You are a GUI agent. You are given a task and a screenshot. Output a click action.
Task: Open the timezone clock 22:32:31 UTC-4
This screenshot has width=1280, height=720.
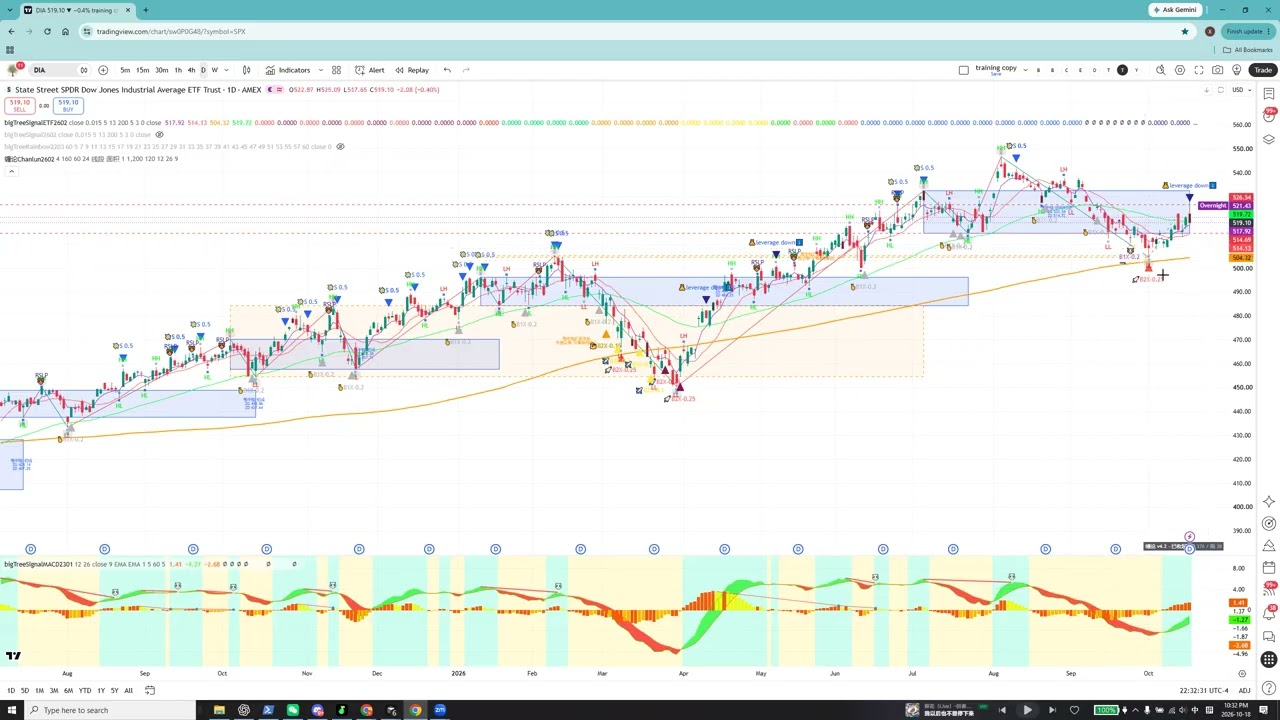[1204, 690]
